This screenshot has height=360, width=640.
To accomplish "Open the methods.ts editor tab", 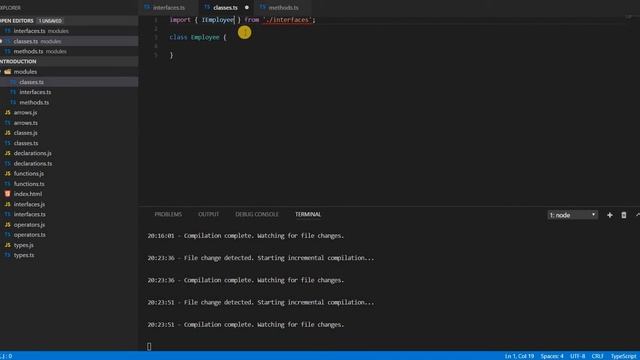I will (283, 8).
